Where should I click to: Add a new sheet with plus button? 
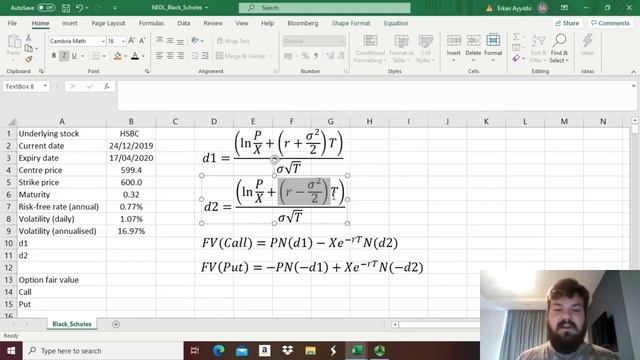[x=116, y=324]
